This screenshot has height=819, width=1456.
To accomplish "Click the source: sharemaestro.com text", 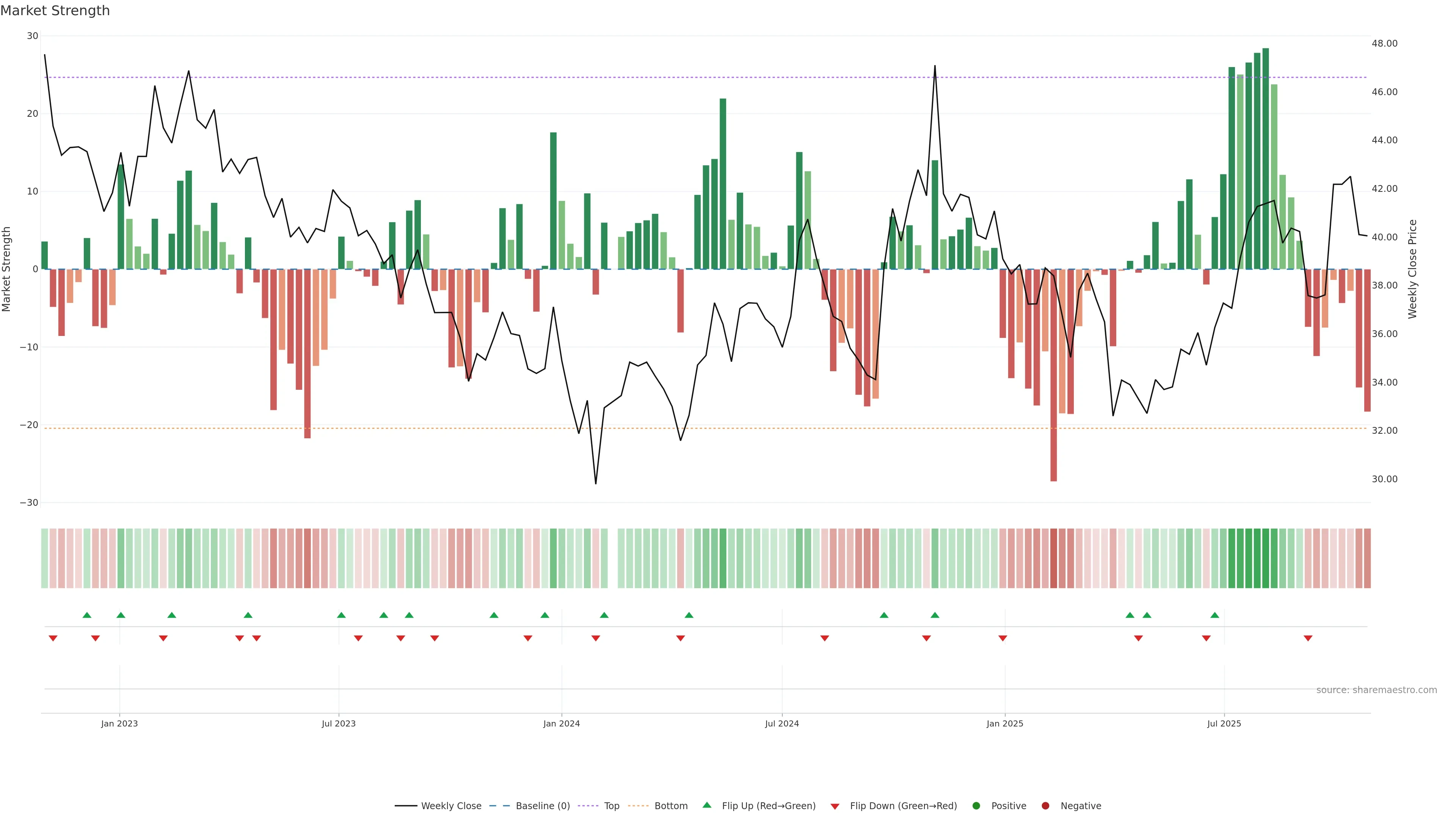I will click(1376, 690).
